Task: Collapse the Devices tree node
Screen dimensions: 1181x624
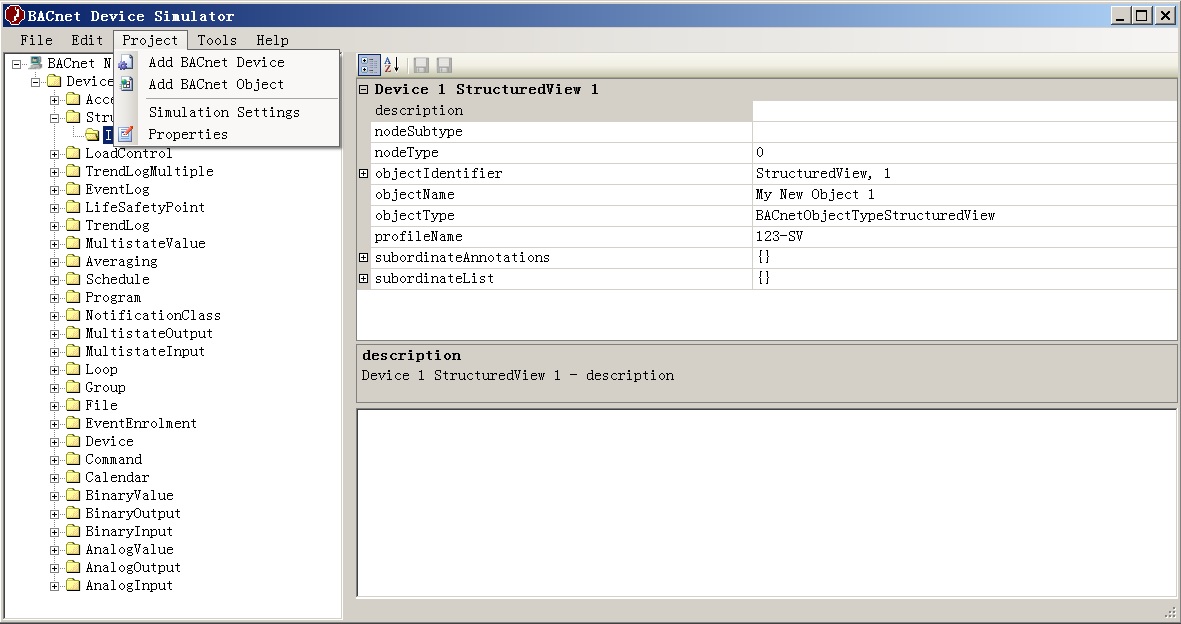Action: pos(34,81)
